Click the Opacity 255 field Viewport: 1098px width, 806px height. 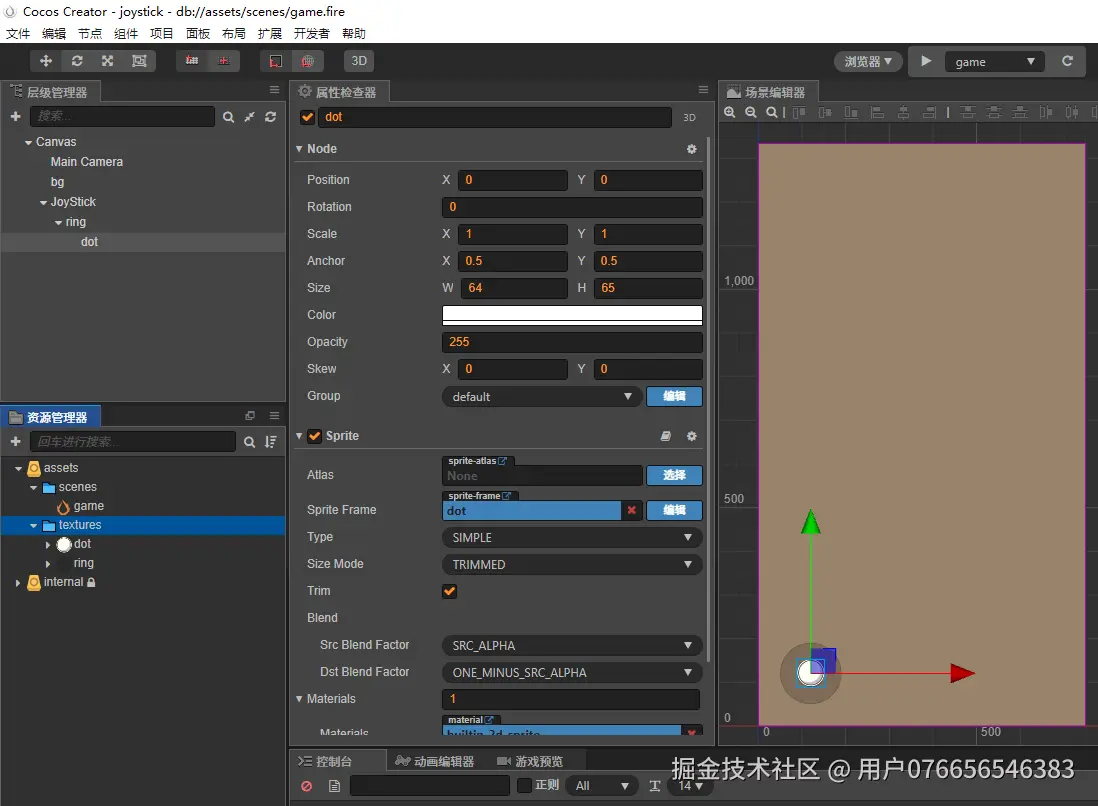click(x=572, y=342)
